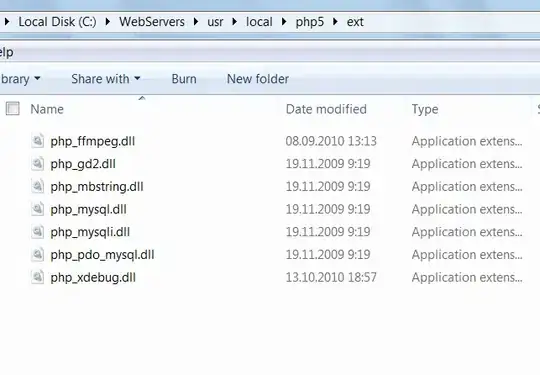540x375 pixels.
Task: Click the date 13.10.2010 18:57
Action: (x=331, y=277)
